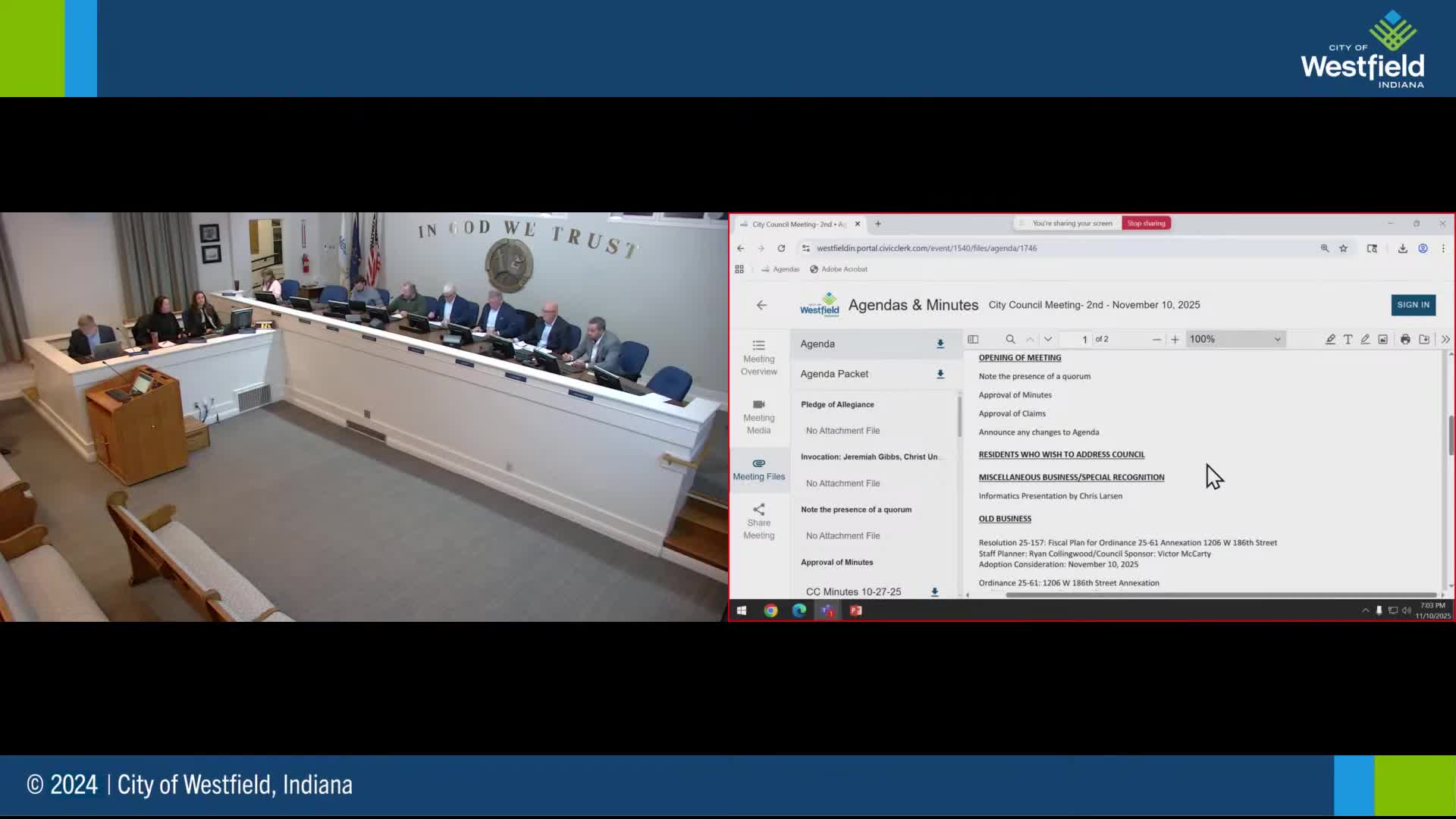The height and width of the screenshot is (819, 1456).
Task: Expand the PDF toolbar more-tools chevron
Action: tap(1445, 339)
